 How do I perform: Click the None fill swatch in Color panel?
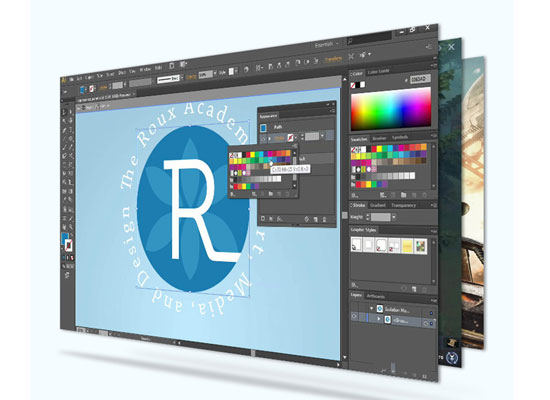[x=353, y=85]
